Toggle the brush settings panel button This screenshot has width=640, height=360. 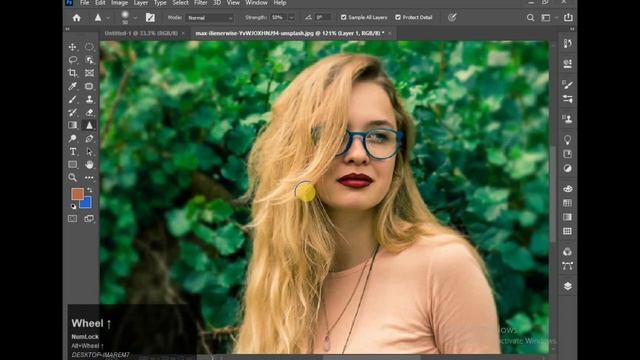coord(150,18)
